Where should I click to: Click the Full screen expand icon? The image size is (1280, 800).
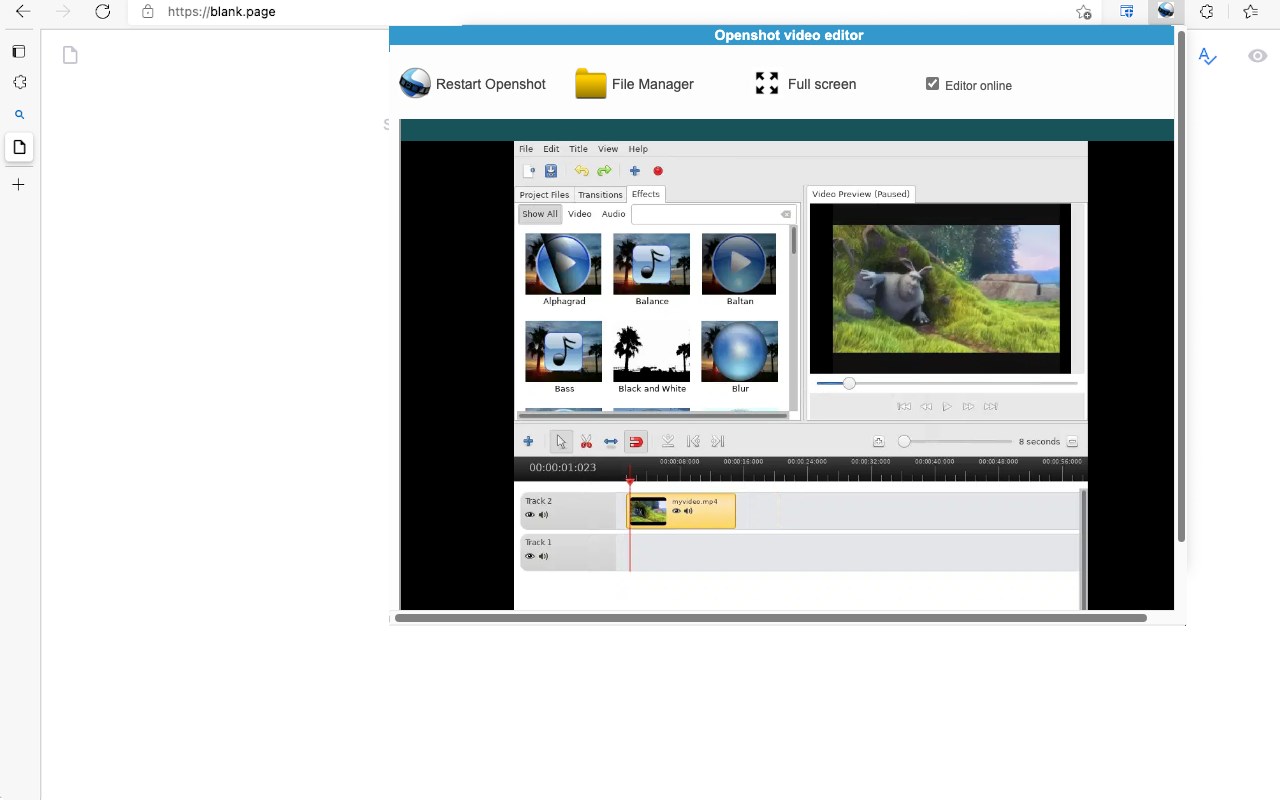coord(767,83)
